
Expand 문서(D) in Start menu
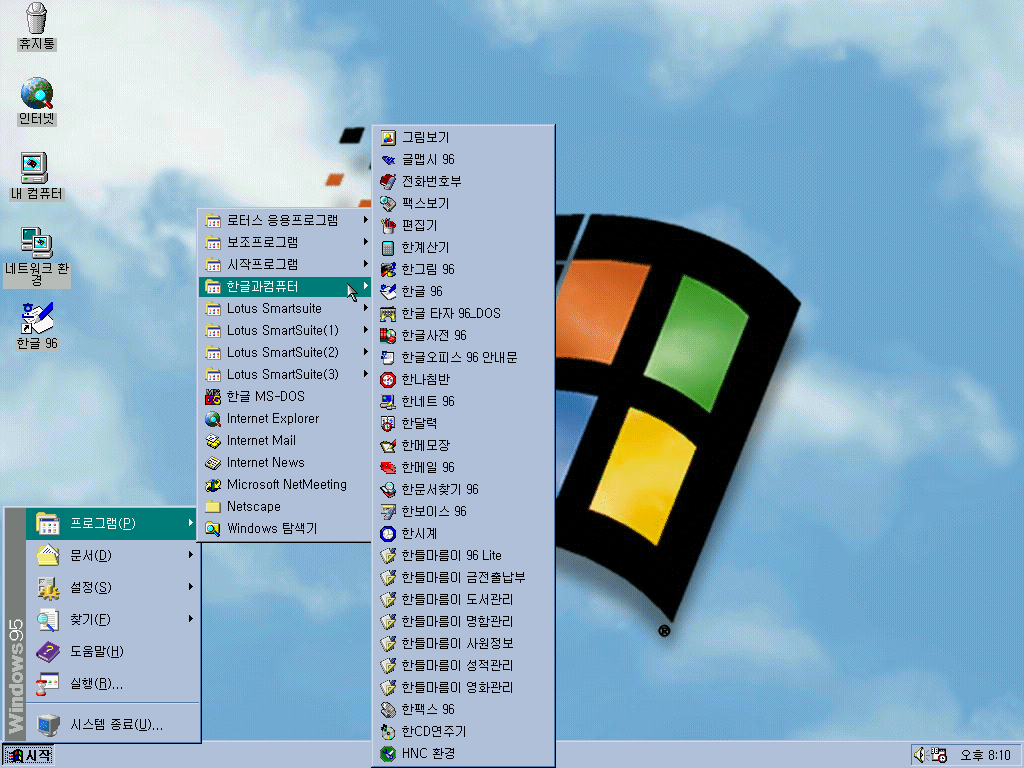pos(112,555)
